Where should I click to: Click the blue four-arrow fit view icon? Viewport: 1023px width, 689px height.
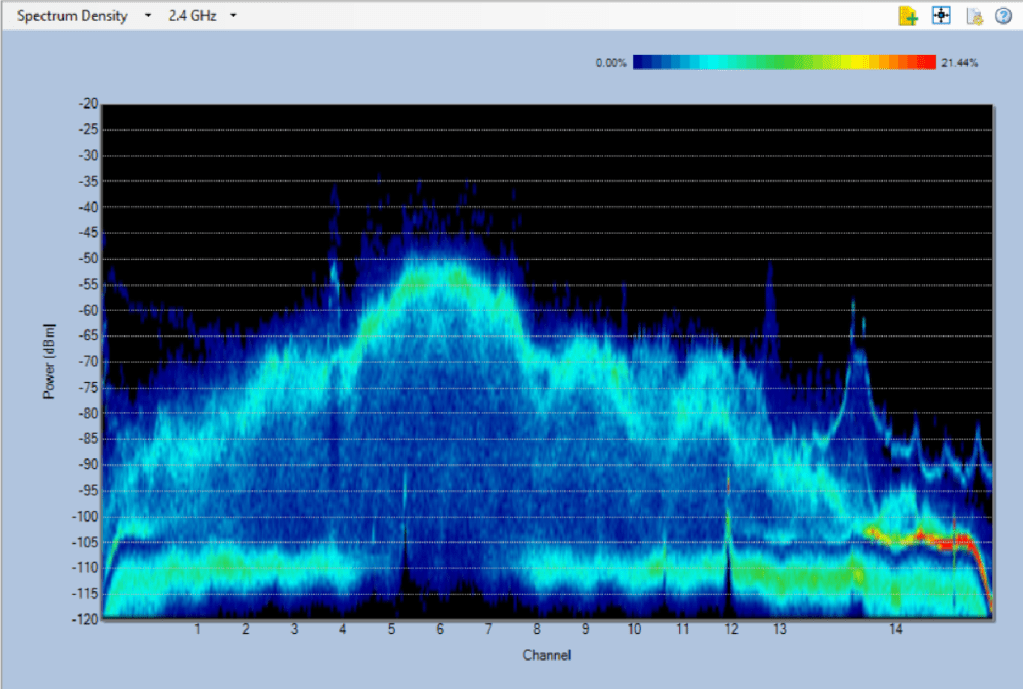pyautogui.click(x=940, y=16)
